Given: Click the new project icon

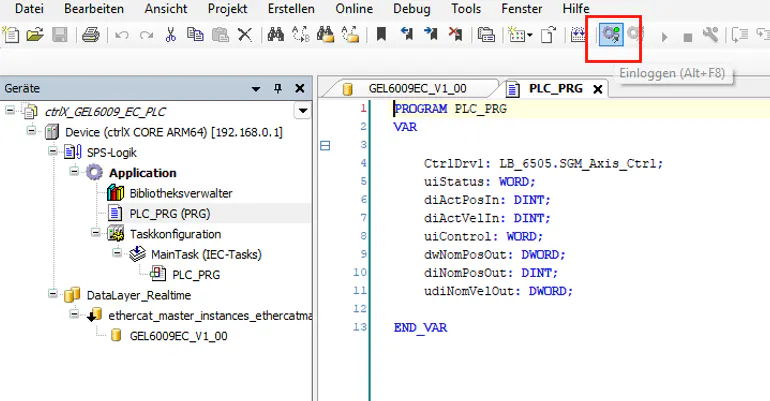Looking at the screenshot, I should click(x=11, y=35).
